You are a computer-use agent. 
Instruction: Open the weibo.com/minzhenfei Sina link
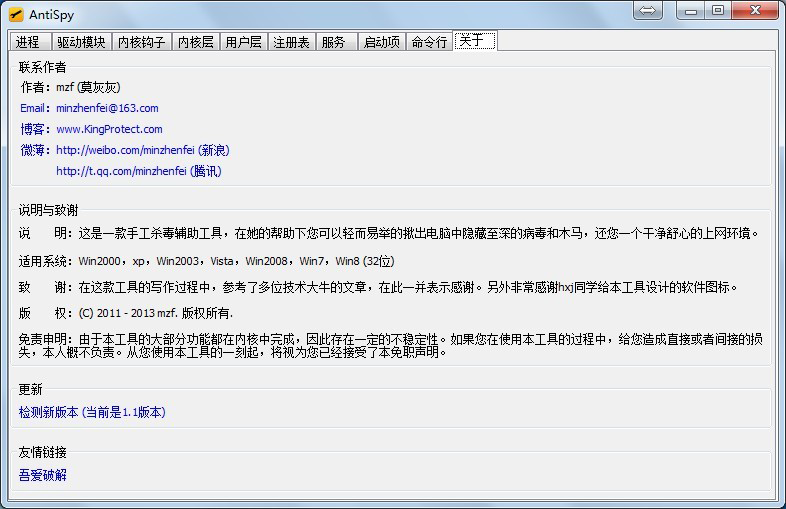(x=142, y=150)
